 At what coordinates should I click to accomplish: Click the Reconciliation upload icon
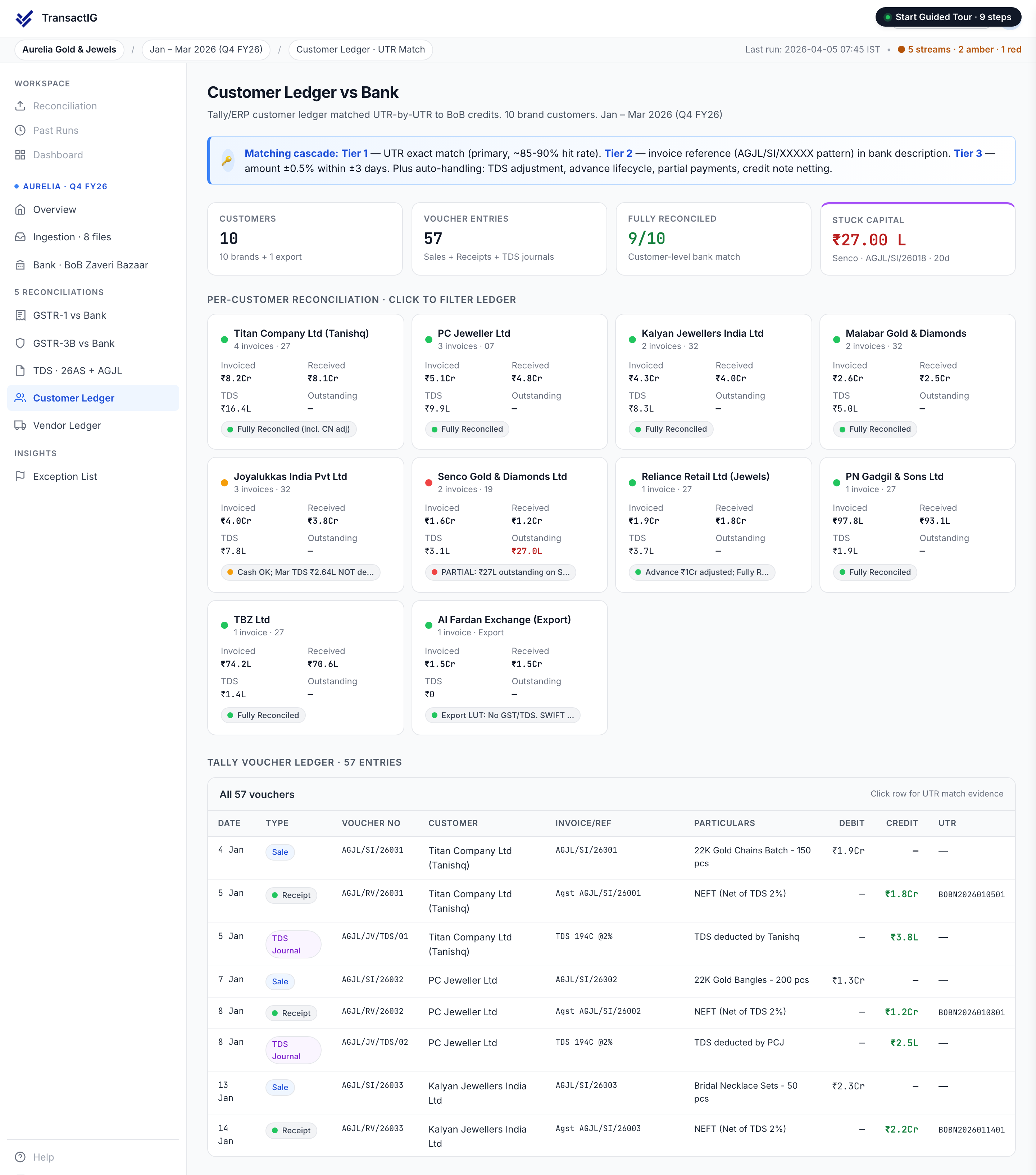pos(20,106)
